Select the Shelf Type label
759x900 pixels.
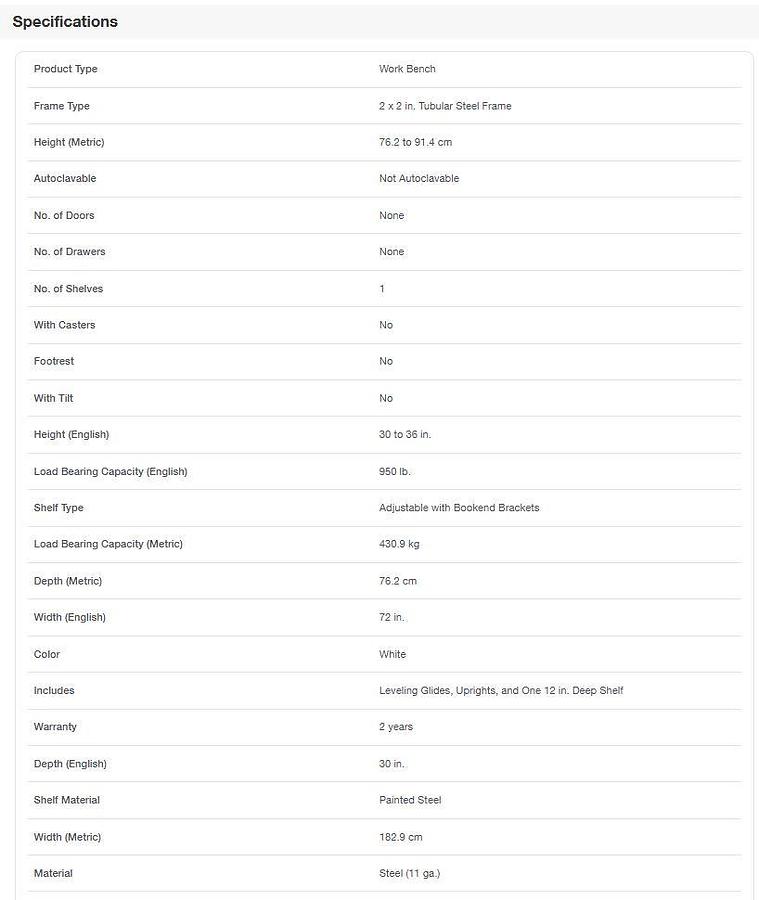[59, 508]
